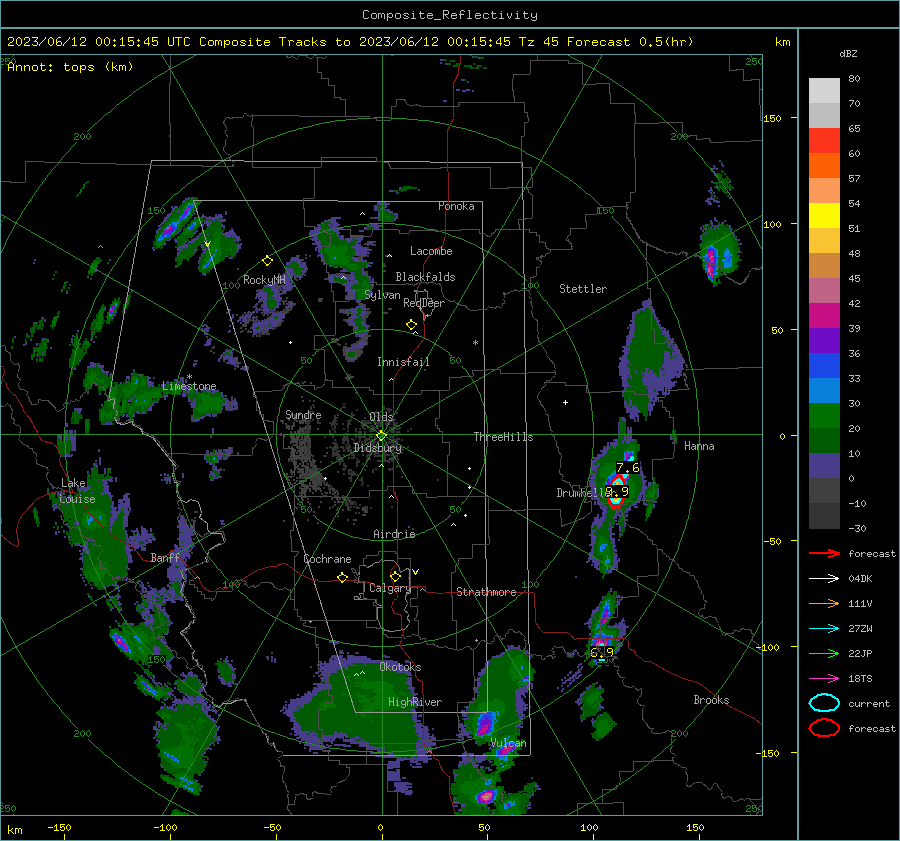
Task: Click the Hanna city label
Action: pyautogui.click(x=699, y=446)
